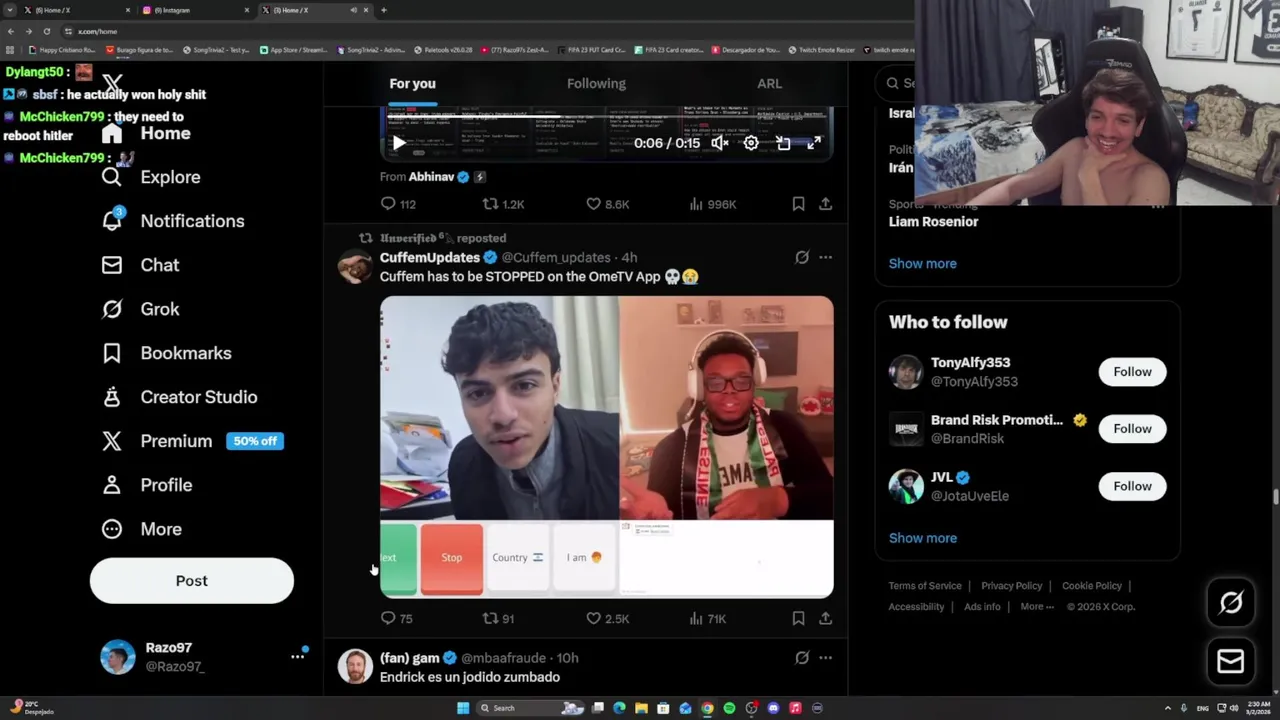The width and height of the screenshot is (1280, 720).
Task: Repost the post with 91 reposts
Action: tap(498, 619)
